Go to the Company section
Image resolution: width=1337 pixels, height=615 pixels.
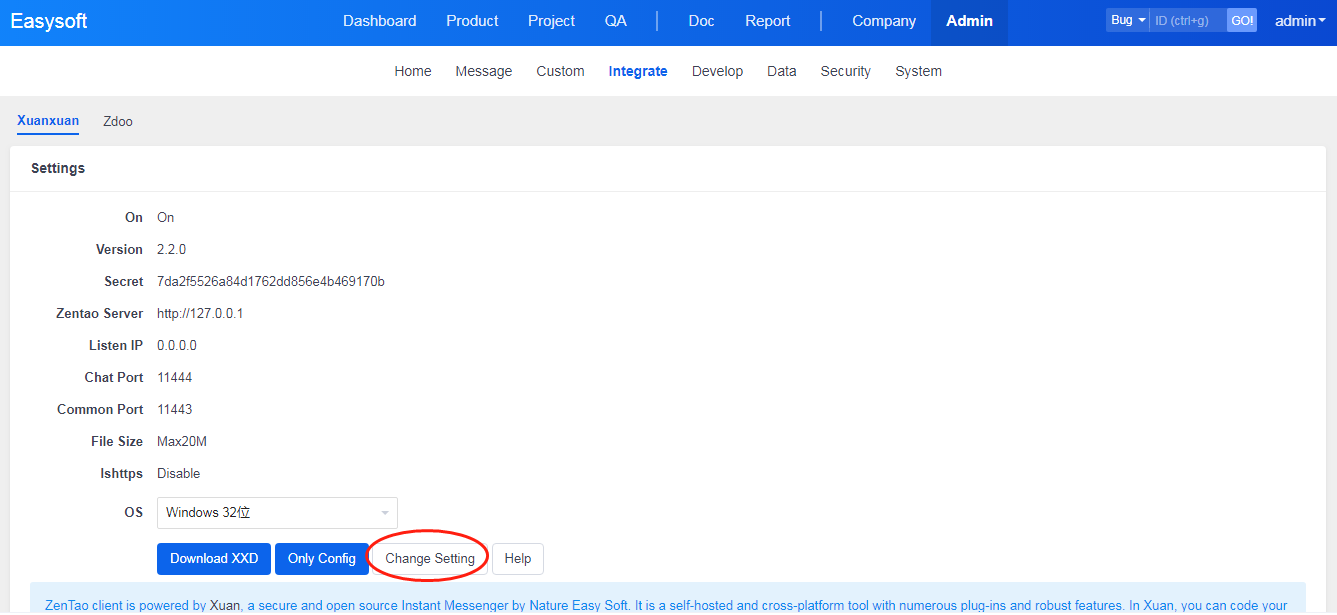(884, 21)
